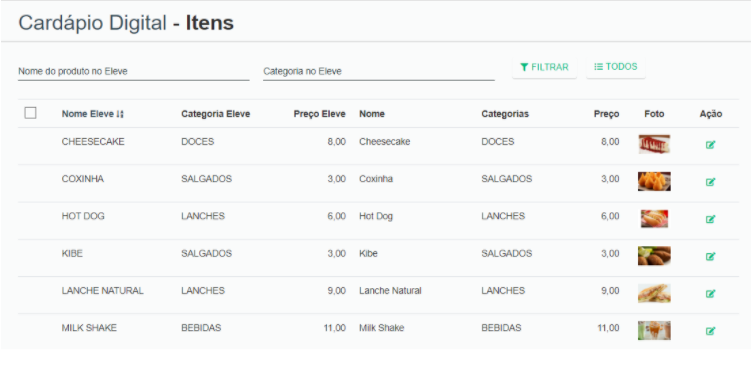The width and height of the screenshot is (751, 374).
Task: Select the CHEESECAKE Nome Eleve cell
Action: [93, 142]
